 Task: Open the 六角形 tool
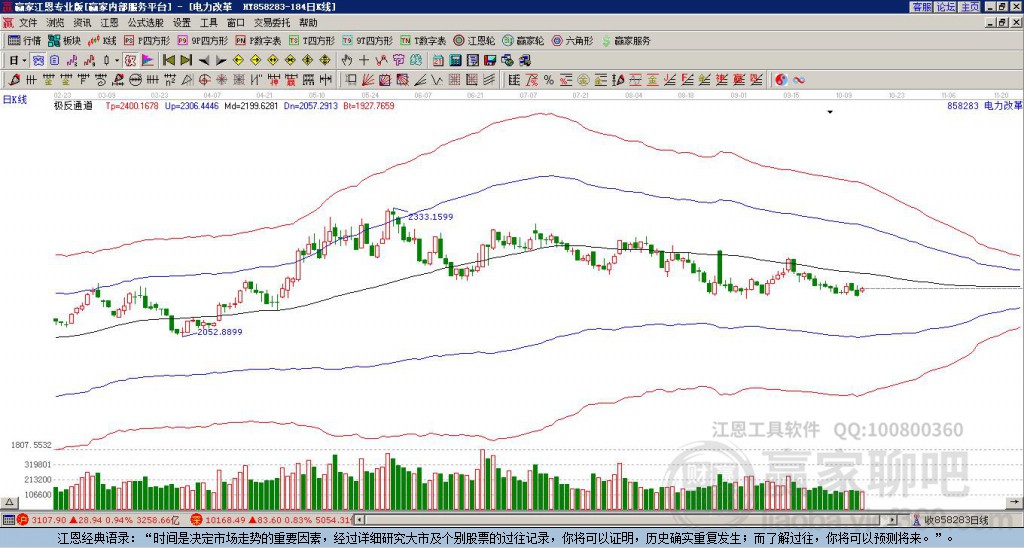(x=572, y=40)
